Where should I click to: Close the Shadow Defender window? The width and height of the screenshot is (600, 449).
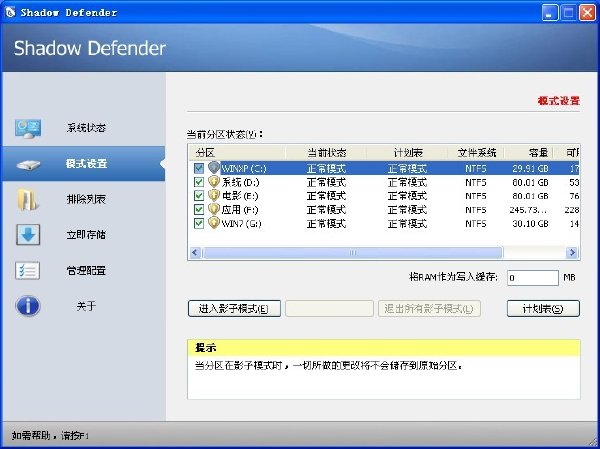tap(587, 13)
